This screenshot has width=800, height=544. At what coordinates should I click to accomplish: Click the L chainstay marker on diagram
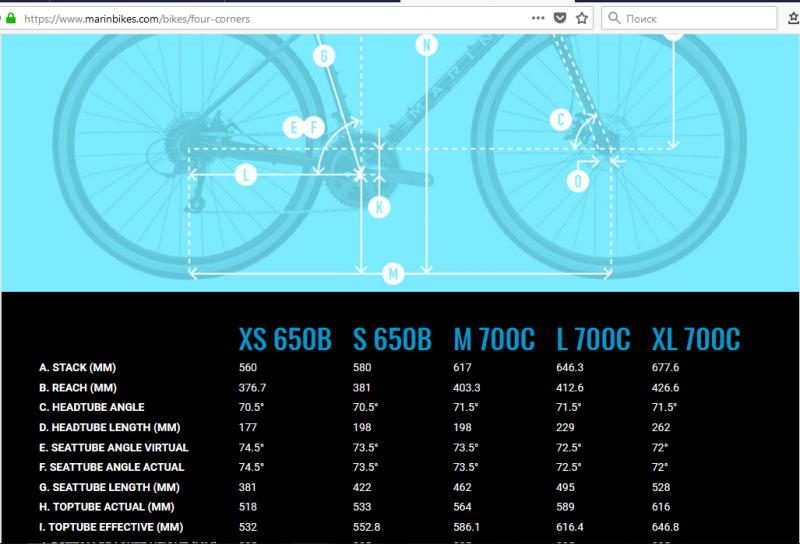tap(246, 175)
